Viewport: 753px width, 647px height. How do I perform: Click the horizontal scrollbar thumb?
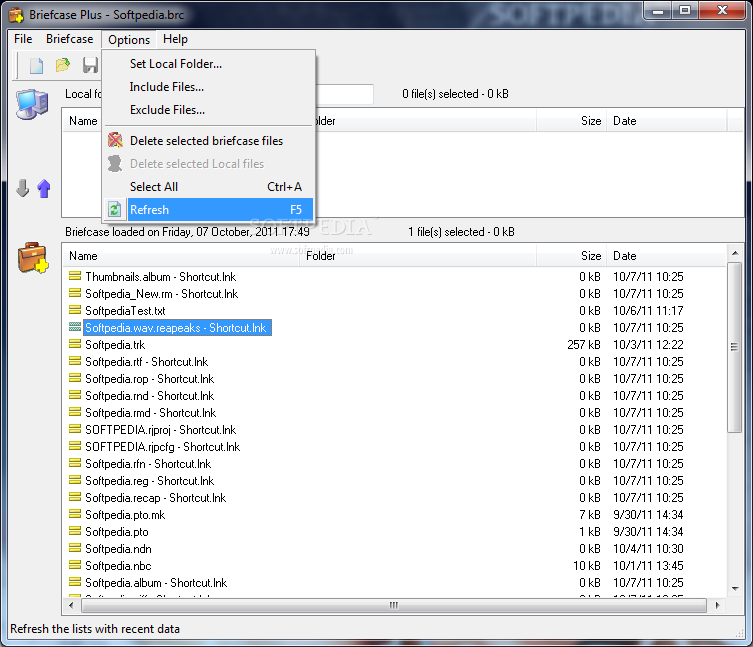click(394, 605)
